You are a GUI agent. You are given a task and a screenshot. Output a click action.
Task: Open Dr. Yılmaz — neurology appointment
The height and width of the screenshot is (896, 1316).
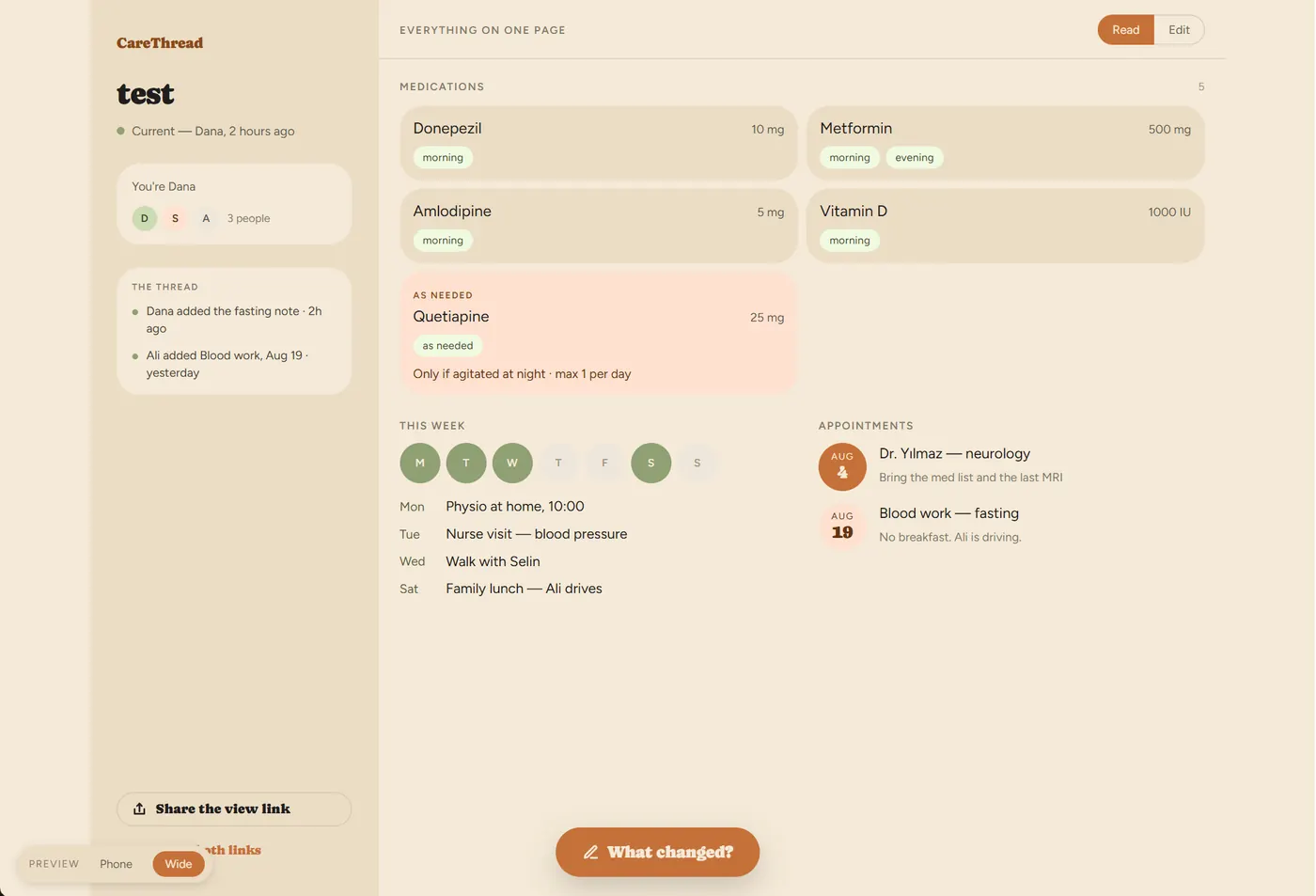point(954,453)
